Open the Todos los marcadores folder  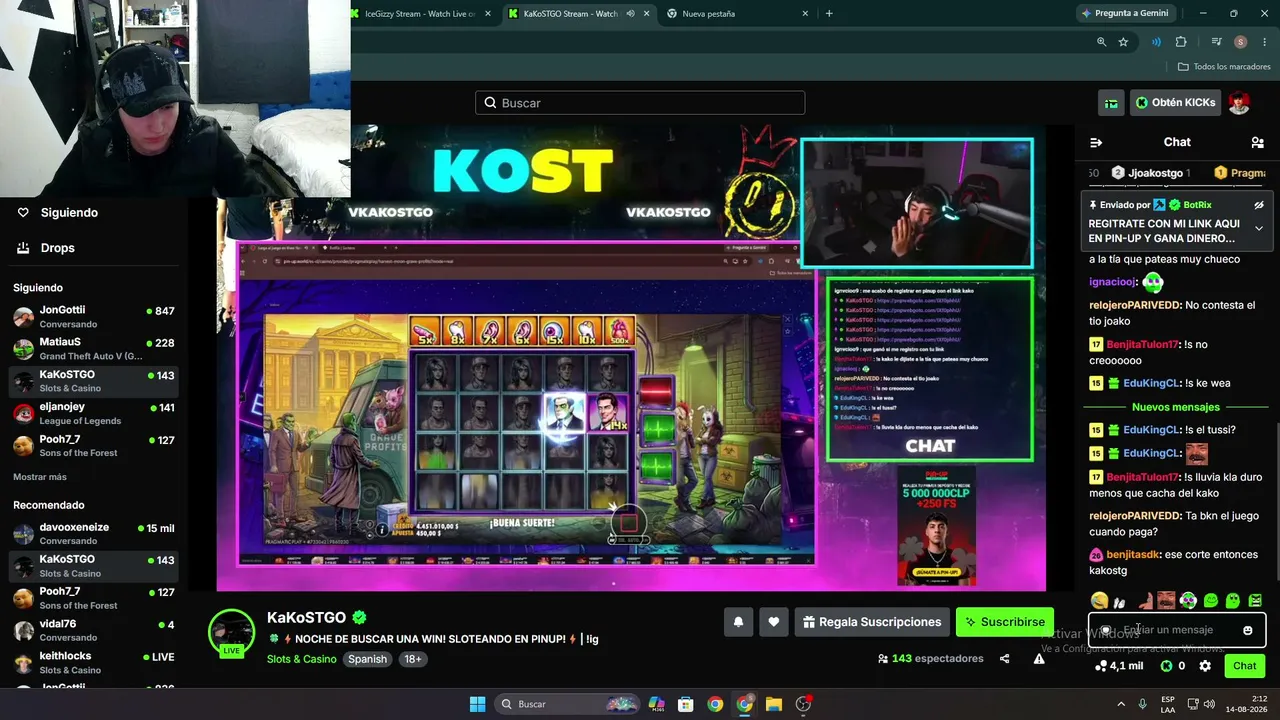tap(1224, 67)
